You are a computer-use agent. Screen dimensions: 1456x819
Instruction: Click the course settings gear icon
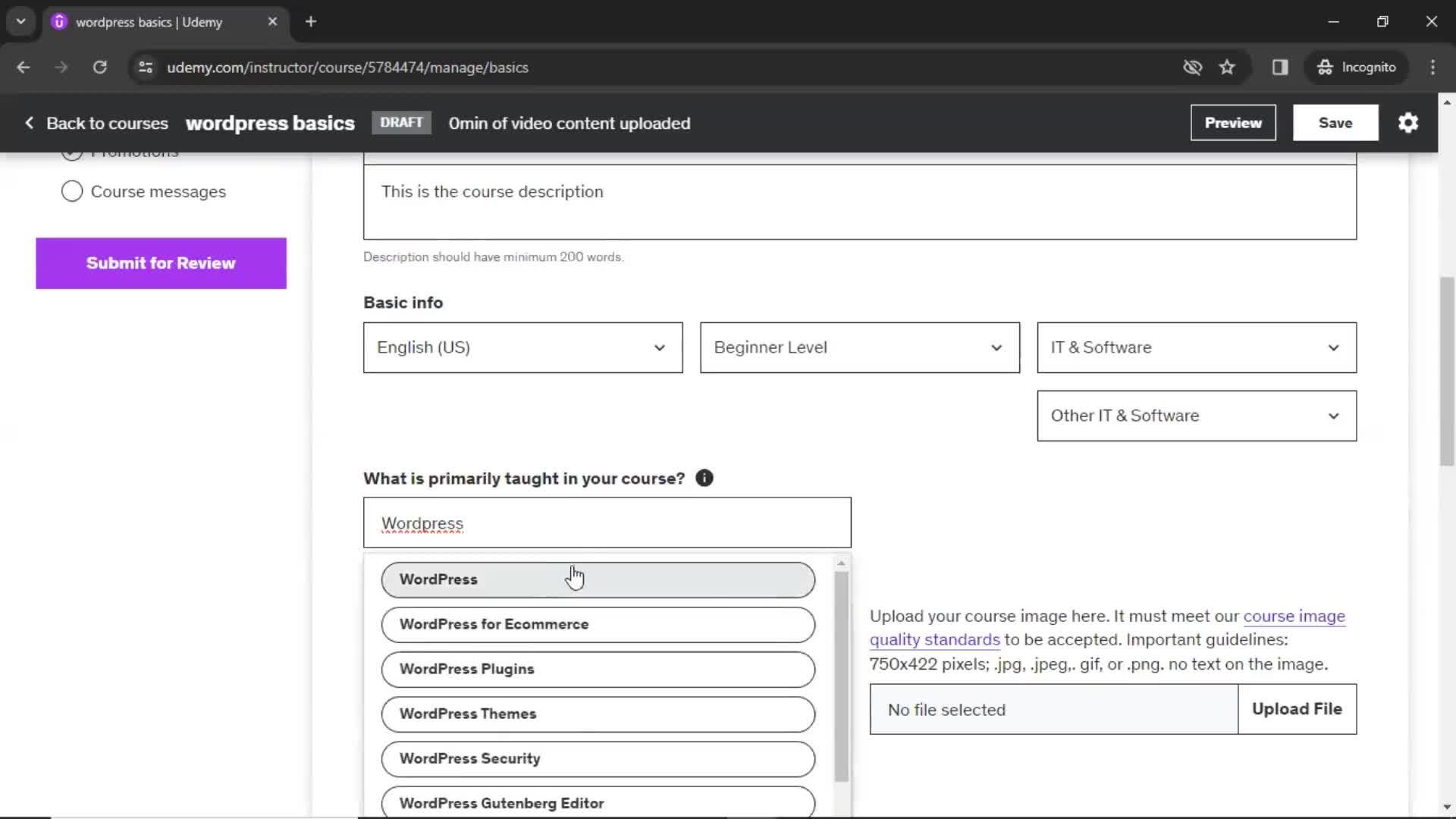1409,122
